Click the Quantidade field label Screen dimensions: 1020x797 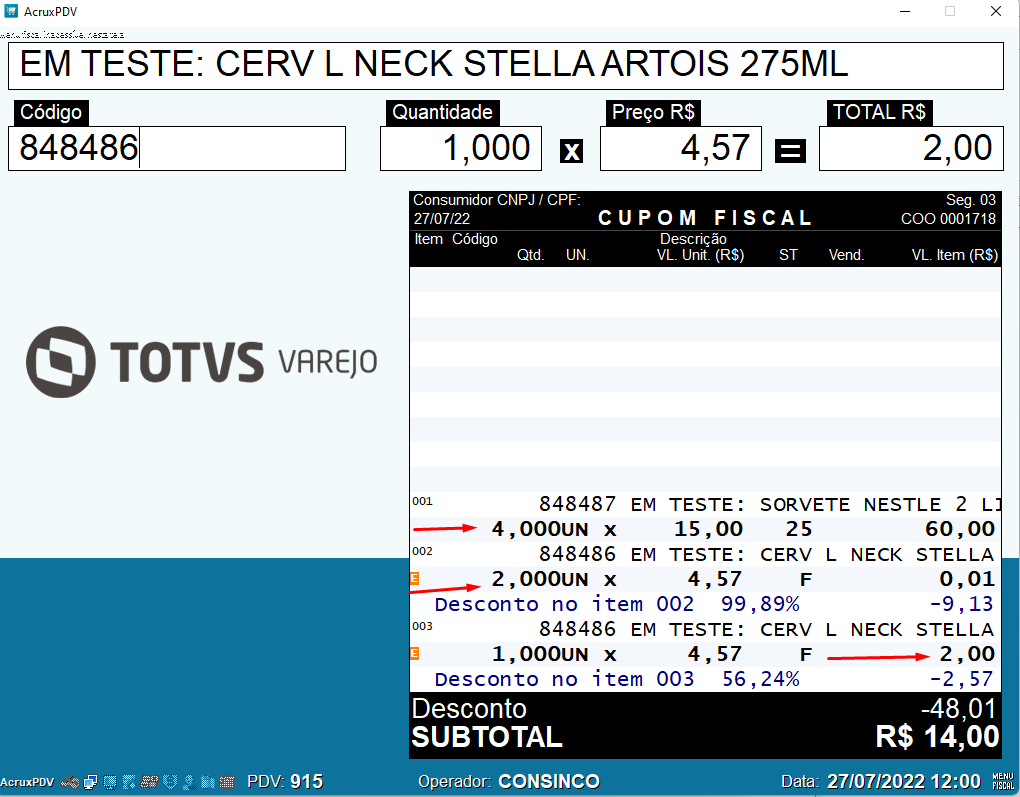pyautogui.click(x=442, y=112)
